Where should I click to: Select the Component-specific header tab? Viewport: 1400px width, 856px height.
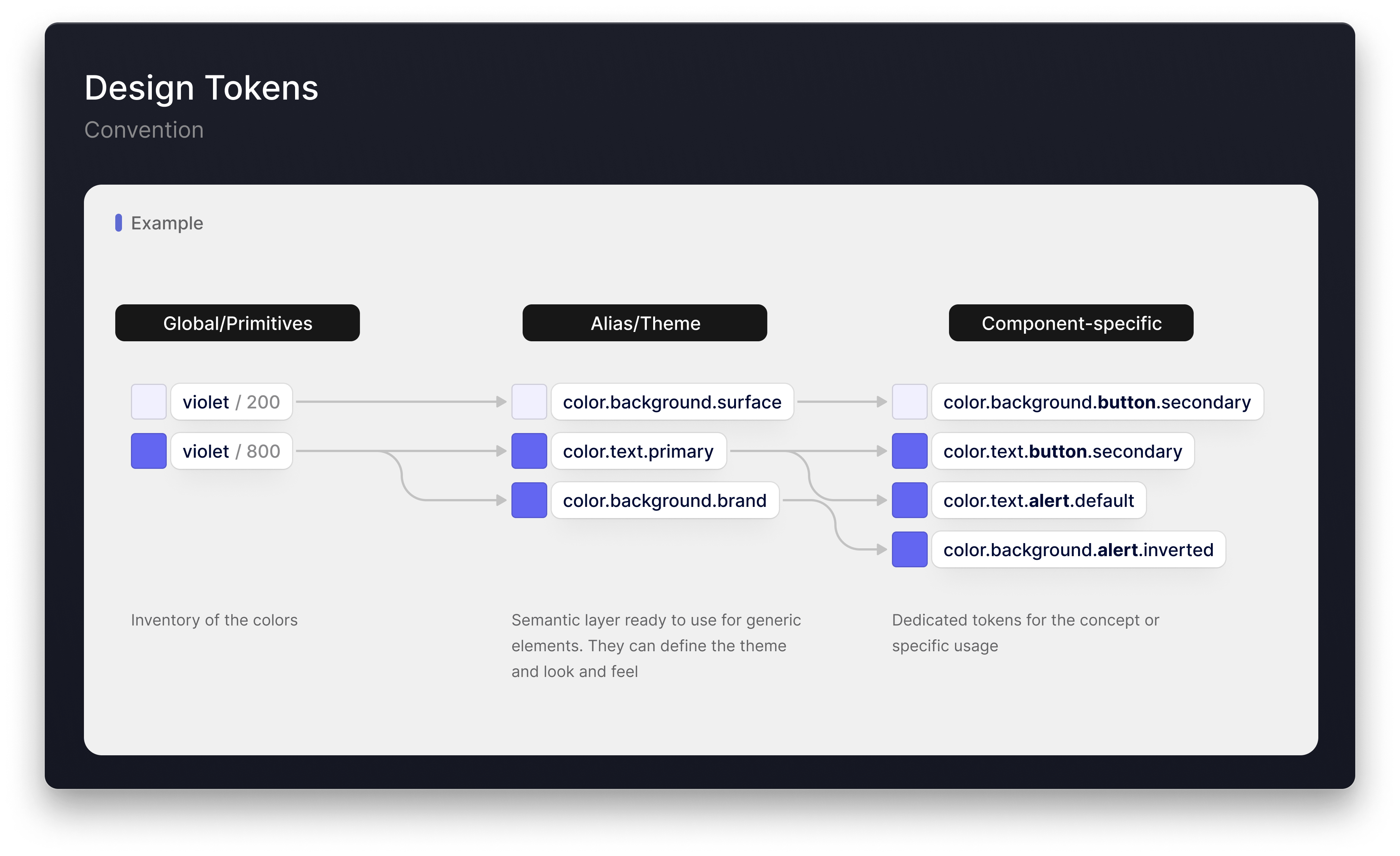1071,323
